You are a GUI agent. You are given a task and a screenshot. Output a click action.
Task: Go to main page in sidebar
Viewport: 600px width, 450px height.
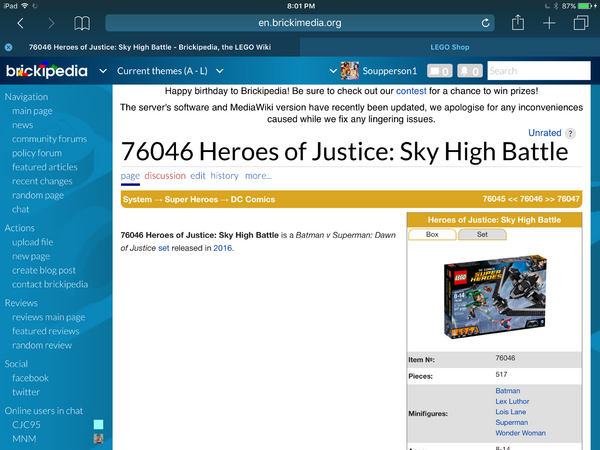32,111
